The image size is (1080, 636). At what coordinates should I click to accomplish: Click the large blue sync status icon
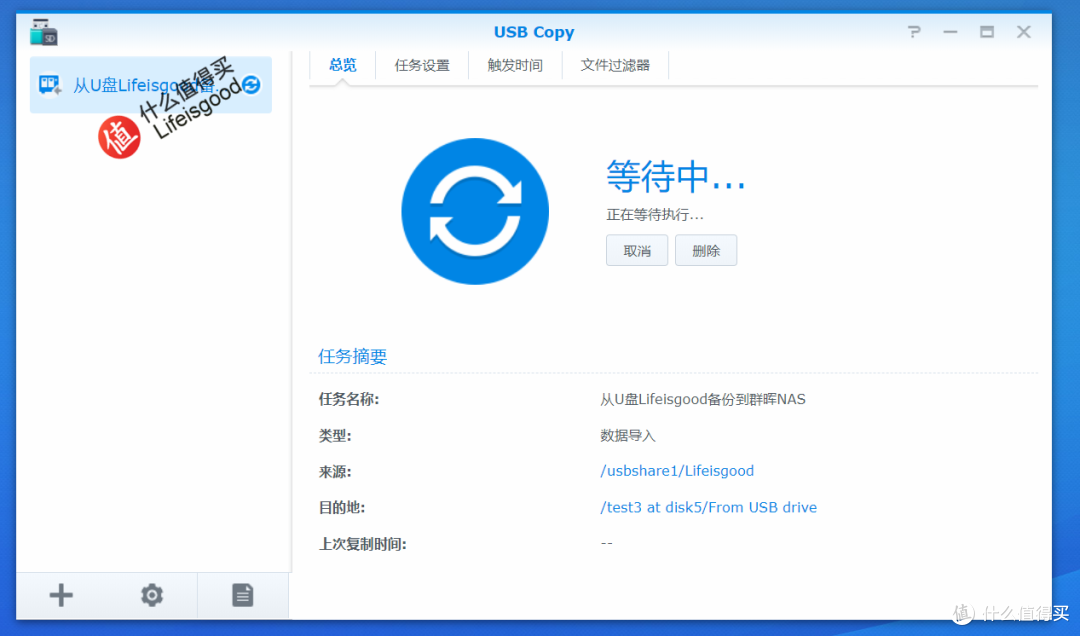point(475,212)
